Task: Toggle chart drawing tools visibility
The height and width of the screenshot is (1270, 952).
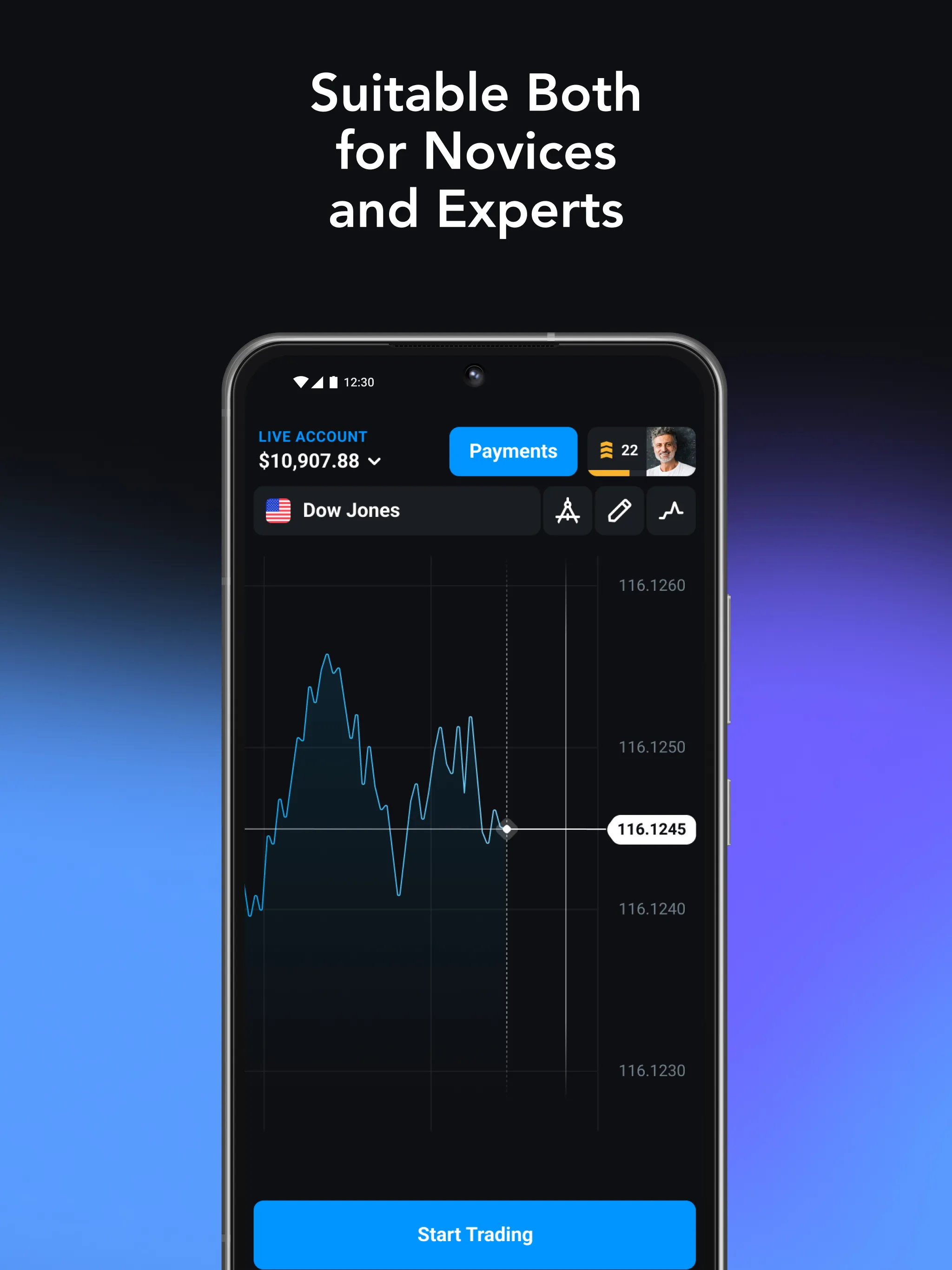Action: (x=619, y=510)
